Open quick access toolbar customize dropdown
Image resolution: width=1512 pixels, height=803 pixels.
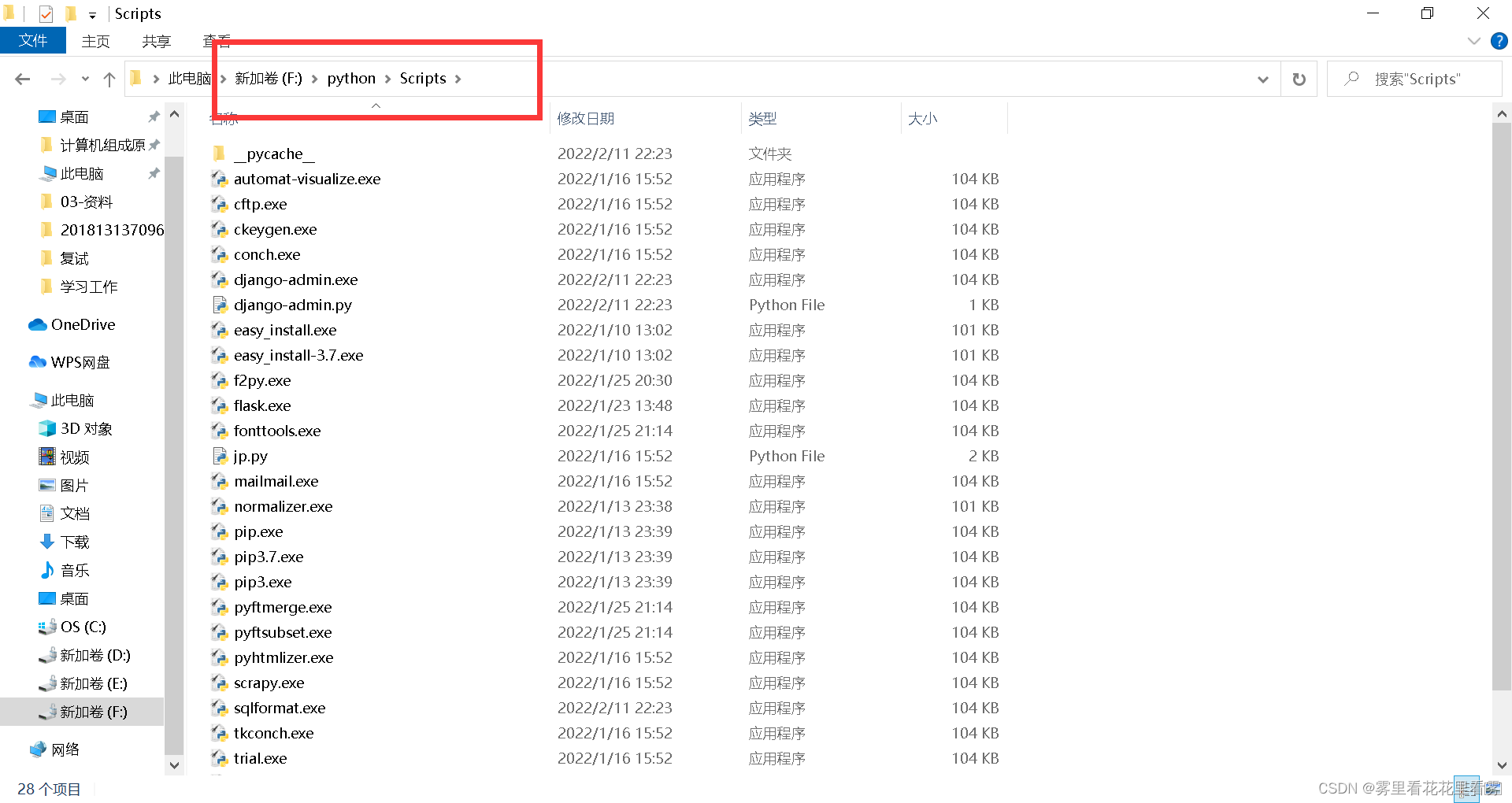92,14
